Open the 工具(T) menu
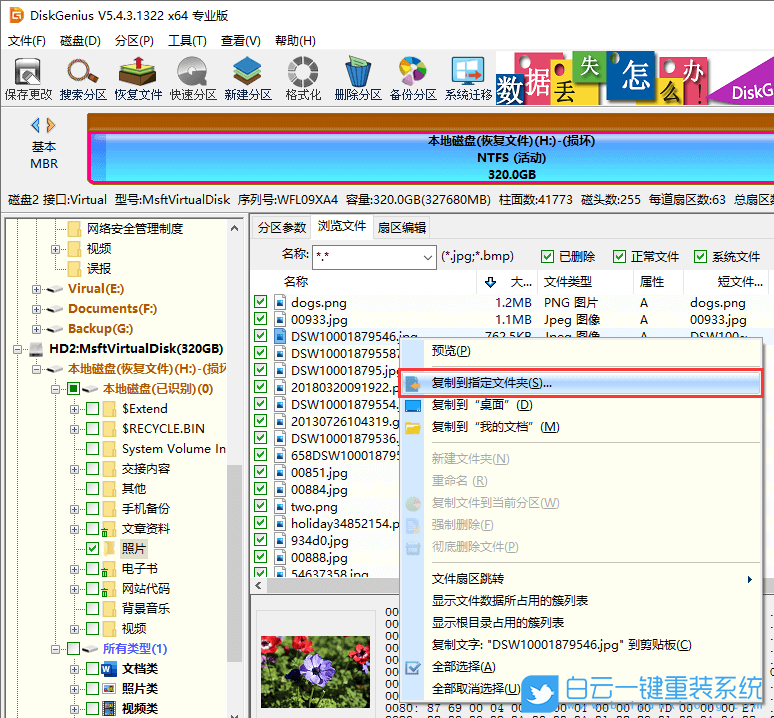774x718 pixels. click(x=187, y=41)
